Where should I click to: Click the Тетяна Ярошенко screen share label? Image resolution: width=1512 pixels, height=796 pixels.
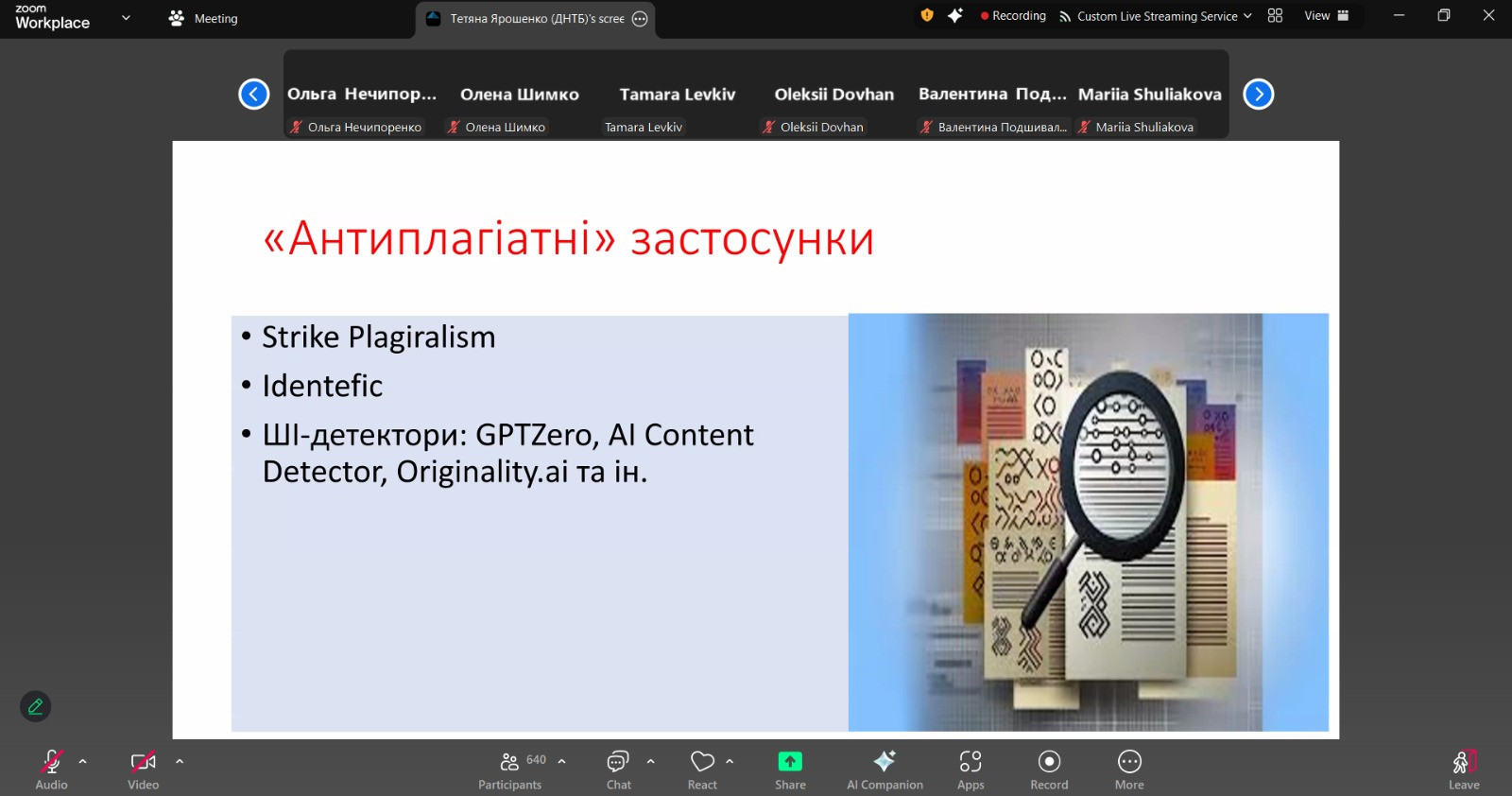pos(537,19)
